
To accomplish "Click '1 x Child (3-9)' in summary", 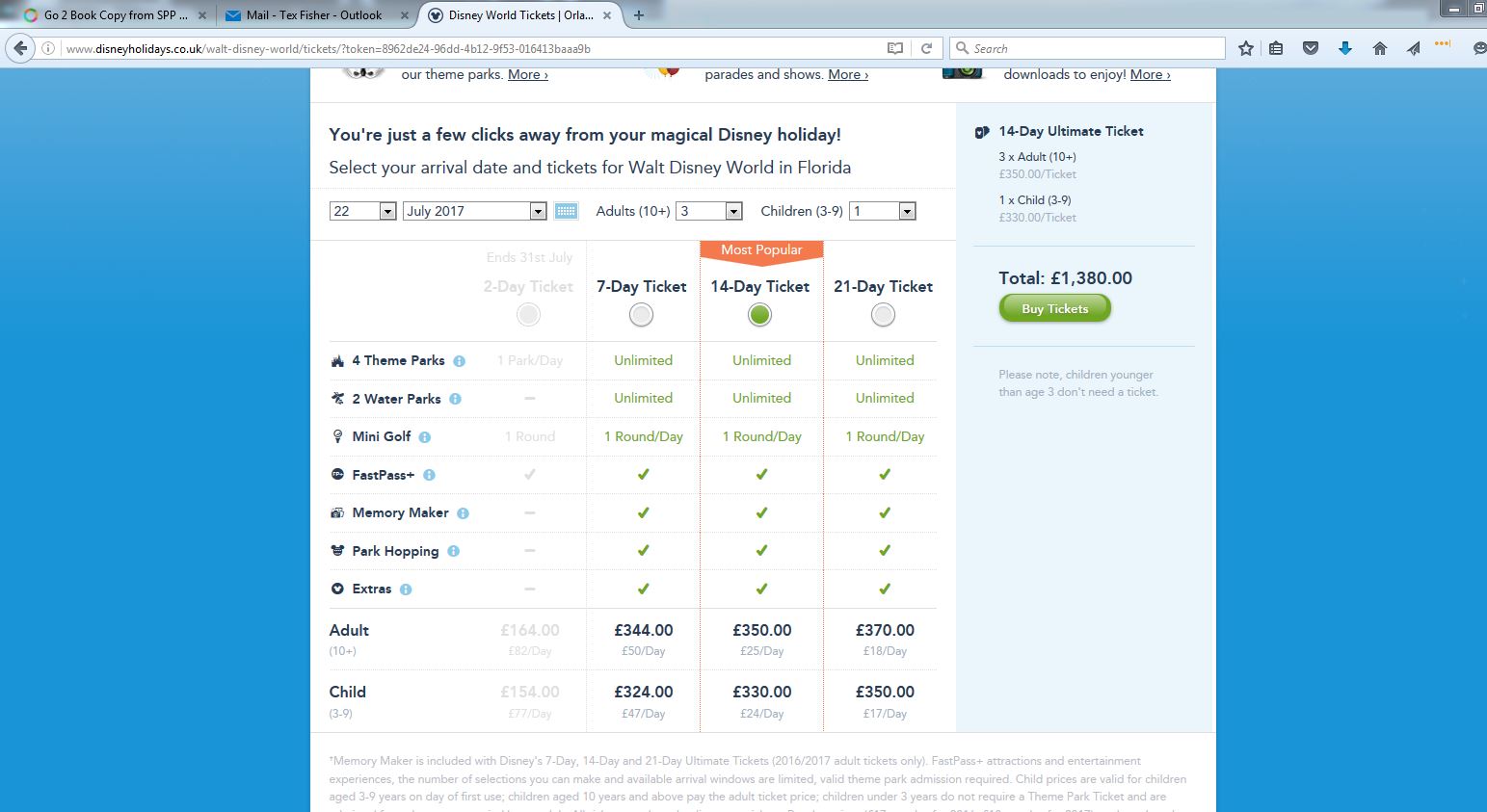I will click(1034, 200).
